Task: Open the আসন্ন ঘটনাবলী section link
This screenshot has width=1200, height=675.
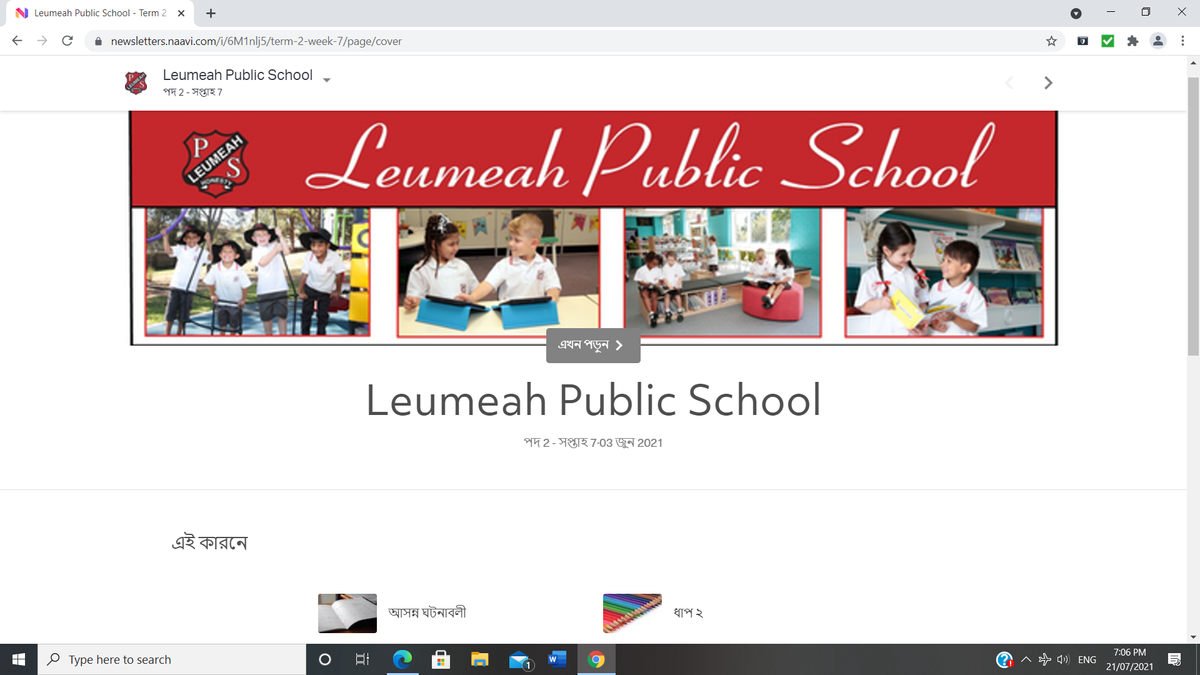Action: pyautogui.click(x=427, y=612)
